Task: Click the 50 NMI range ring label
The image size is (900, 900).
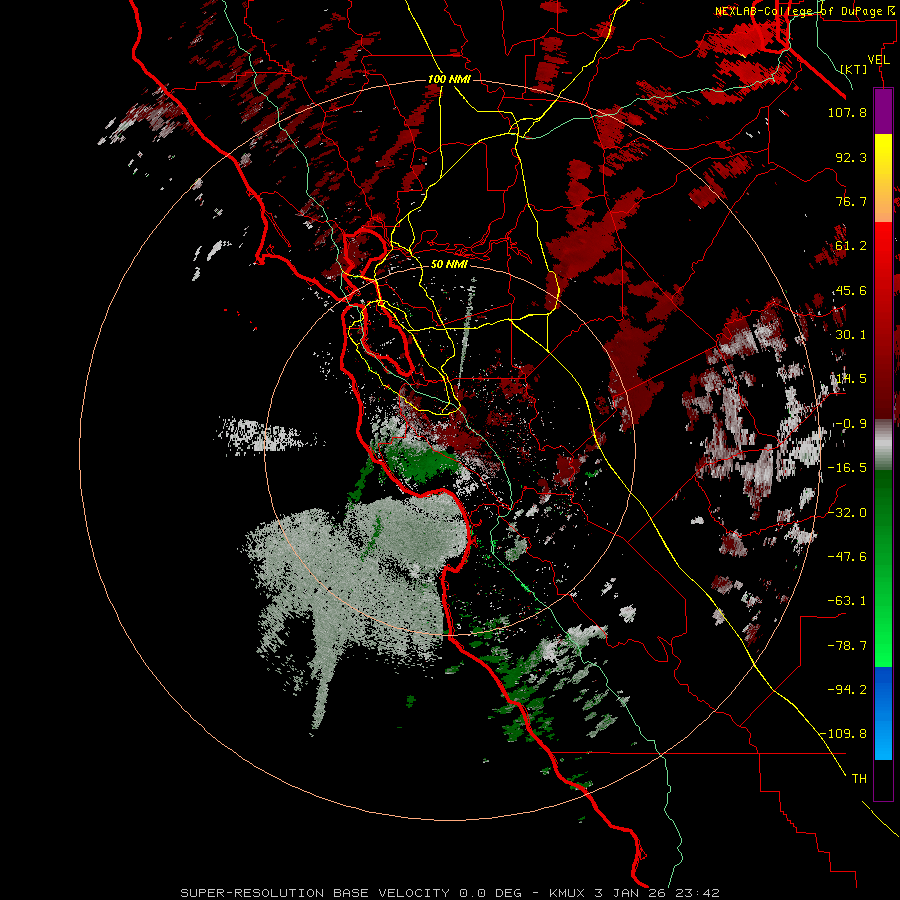Action: (449, 264)
